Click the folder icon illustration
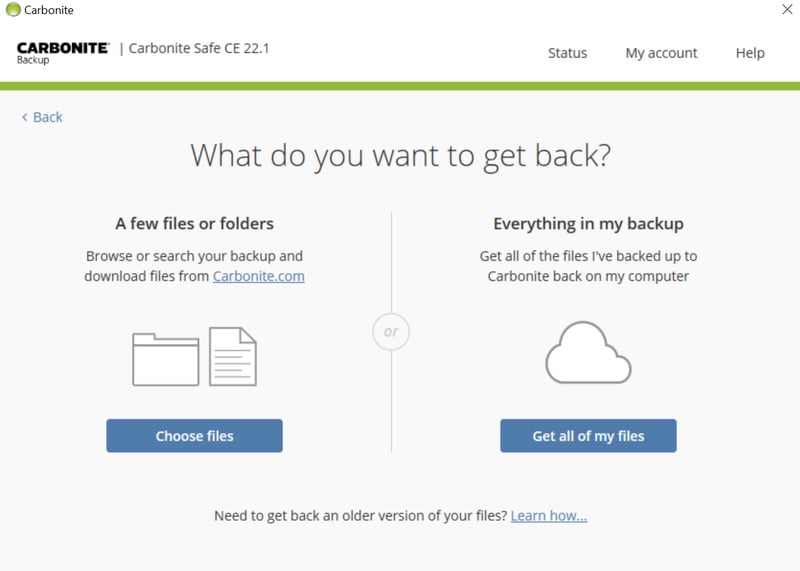800x571 pixels. tap(166, 358)
